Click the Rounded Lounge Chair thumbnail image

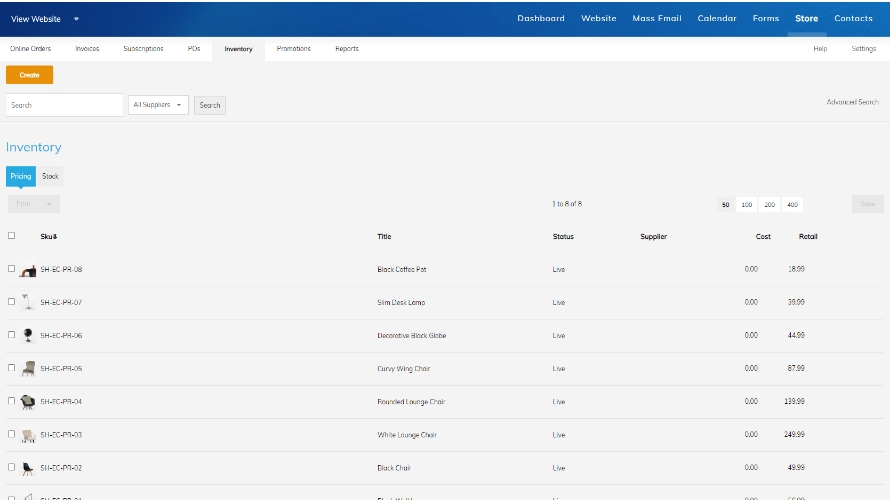[x=28, y=401]
